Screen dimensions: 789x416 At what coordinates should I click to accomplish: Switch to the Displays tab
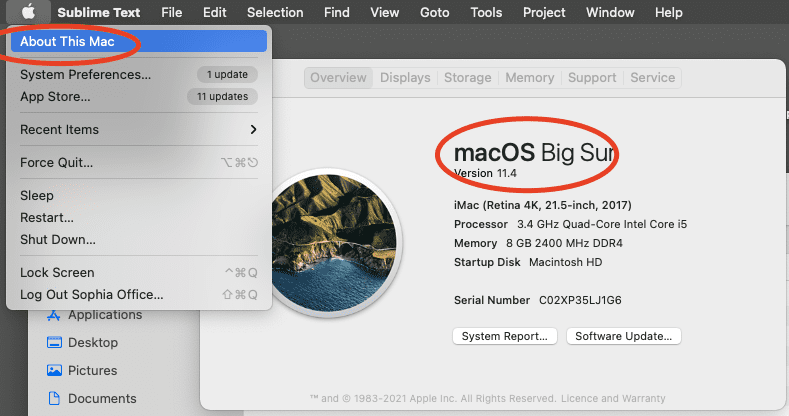[x=405, y=78]
